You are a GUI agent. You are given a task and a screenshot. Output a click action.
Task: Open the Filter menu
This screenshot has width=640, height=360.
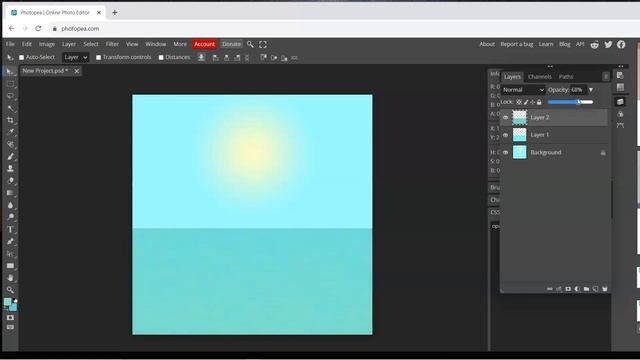point(112,44)
